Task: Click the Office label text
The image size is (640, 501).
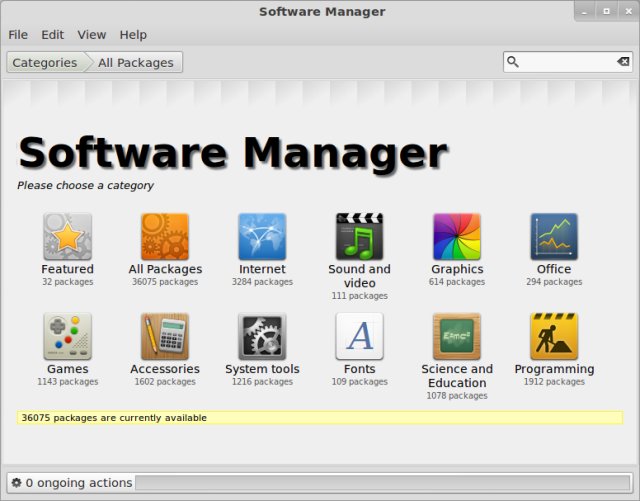Action: 554,269
